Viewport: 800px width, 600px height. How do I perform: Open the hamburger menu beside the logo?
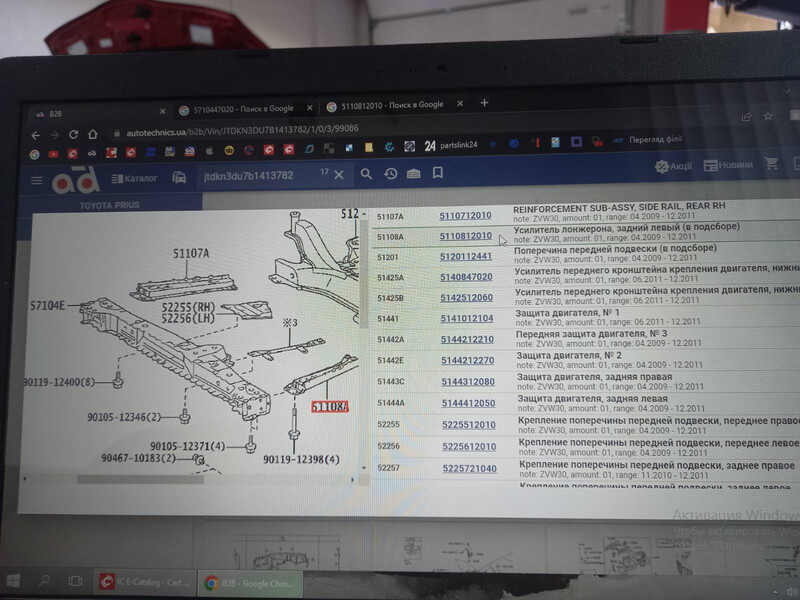click(x=37, y=181)
